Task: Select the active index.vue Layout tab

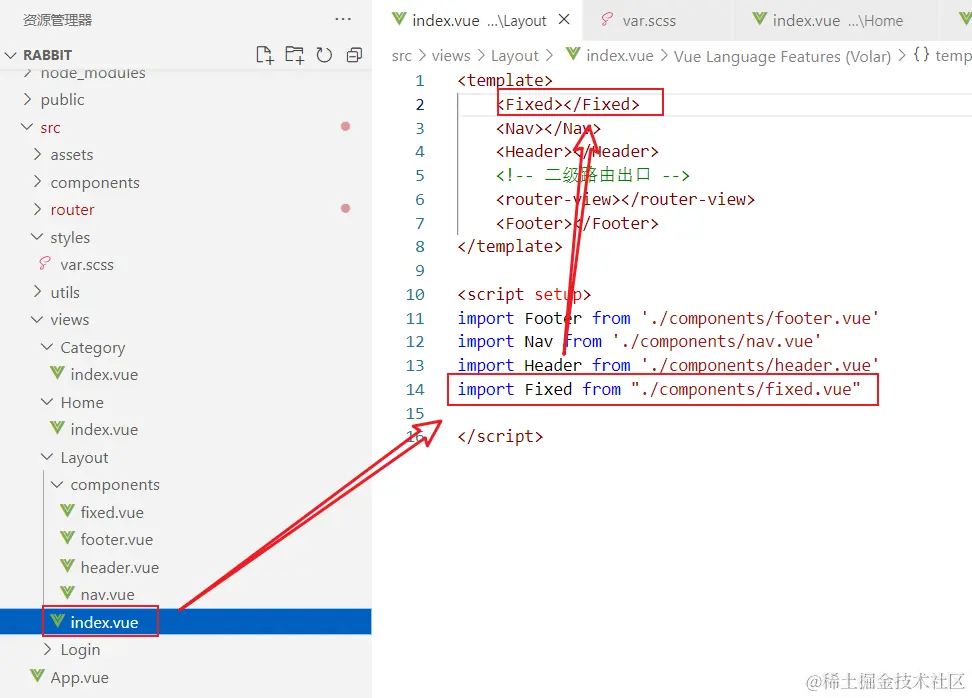Action: (x=479, y=20)
